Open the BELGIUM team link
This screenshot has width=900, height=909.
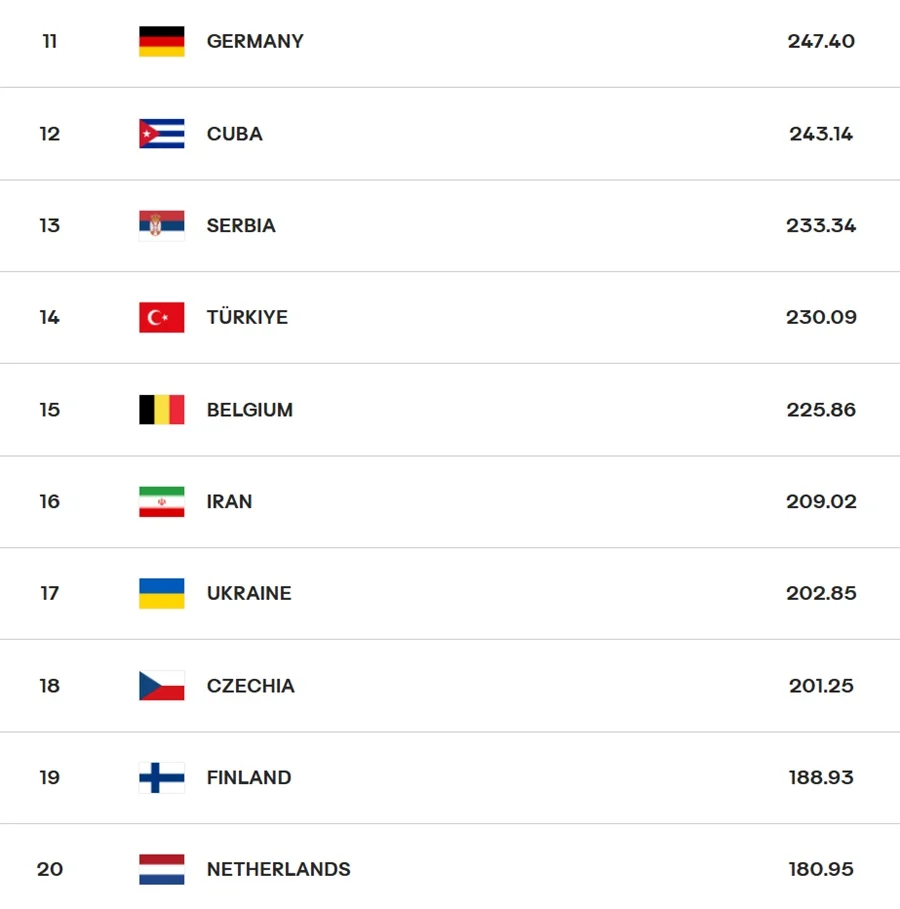(x=250, y=410)
